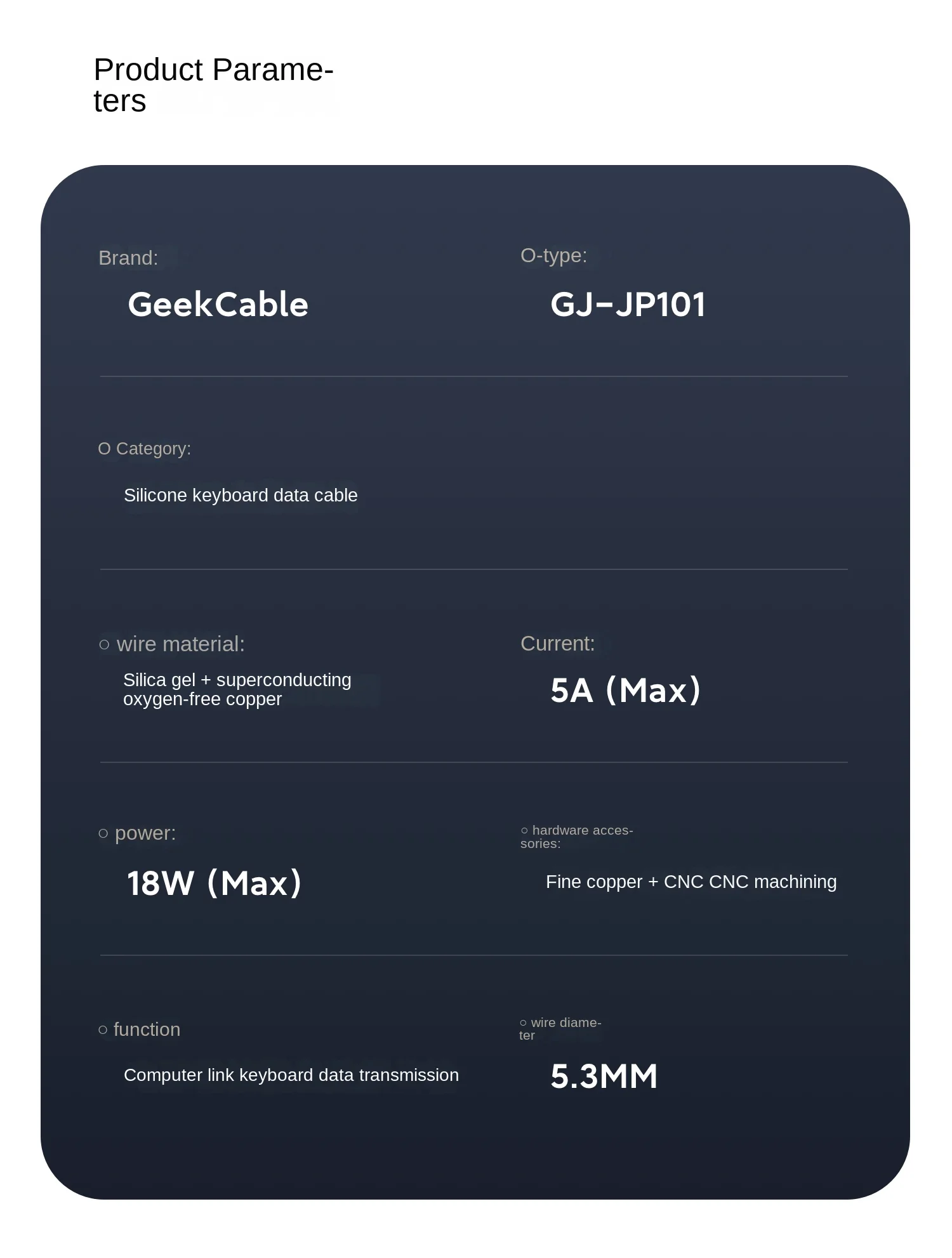Click the superconducting oxygen-free copper description
Screen dimensions: 952x1258
click(x=237, y=689)
